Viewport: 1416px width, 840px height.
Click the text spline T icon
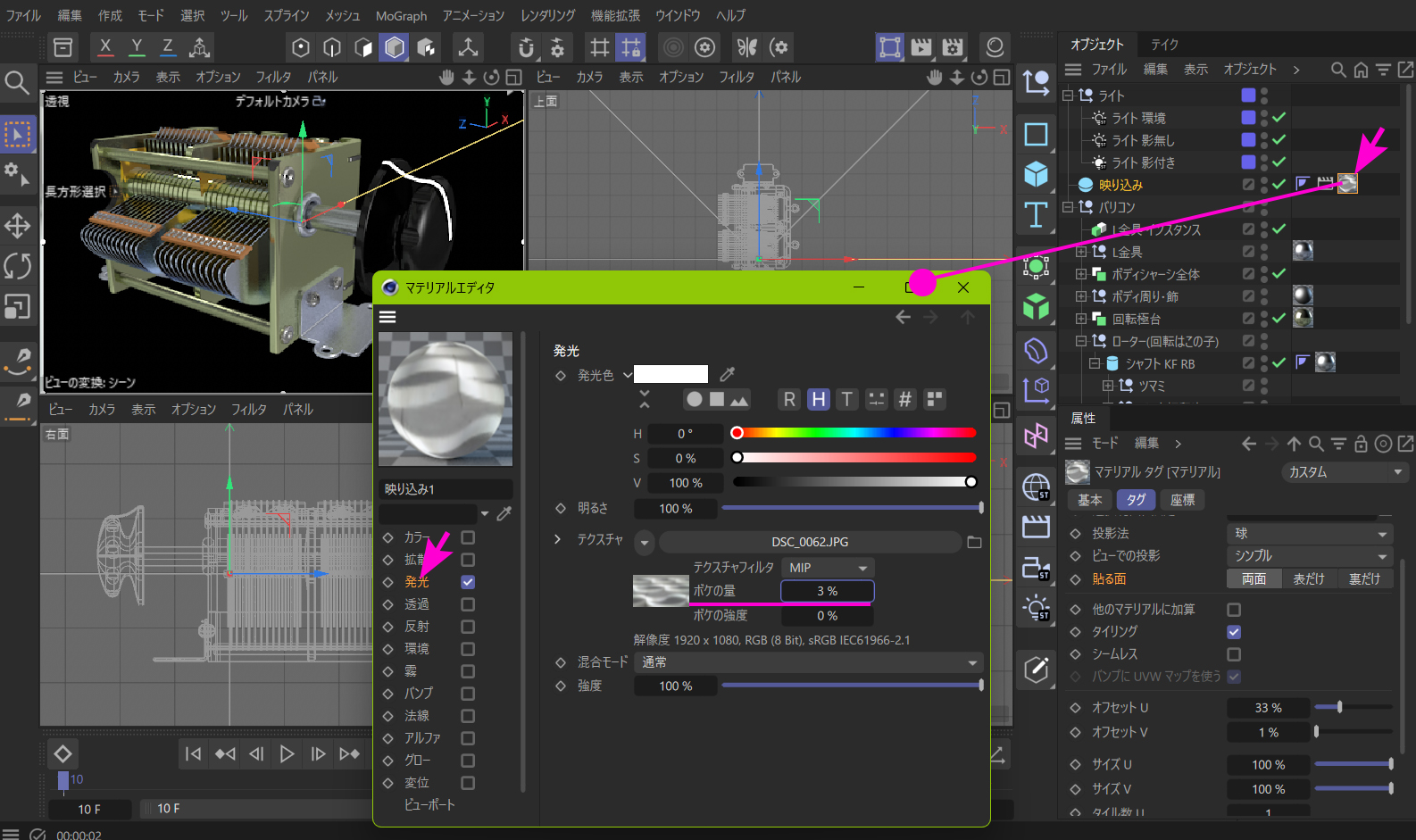[1036, 215]
